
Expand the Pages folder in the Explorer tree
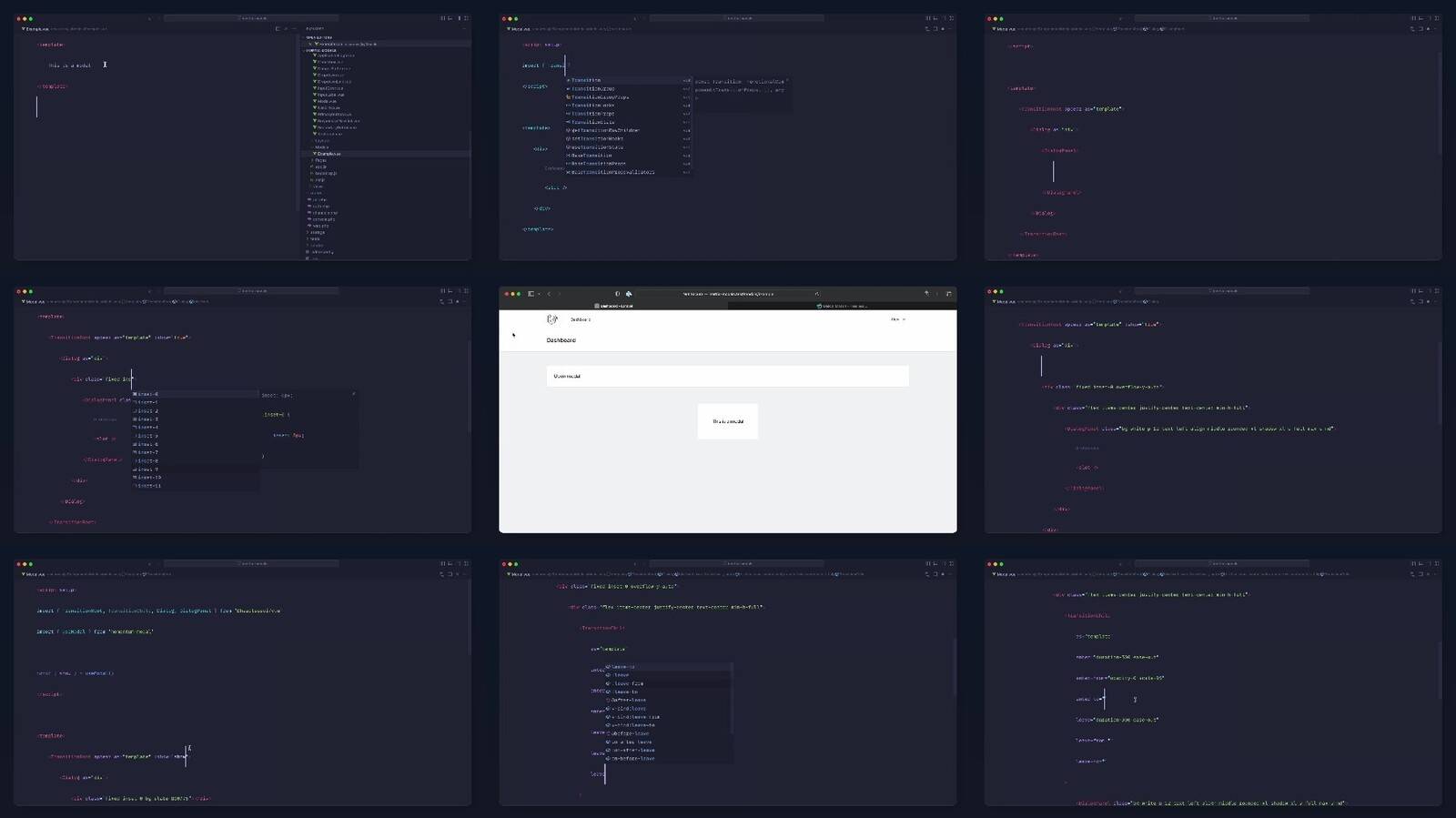click(320, 160)
